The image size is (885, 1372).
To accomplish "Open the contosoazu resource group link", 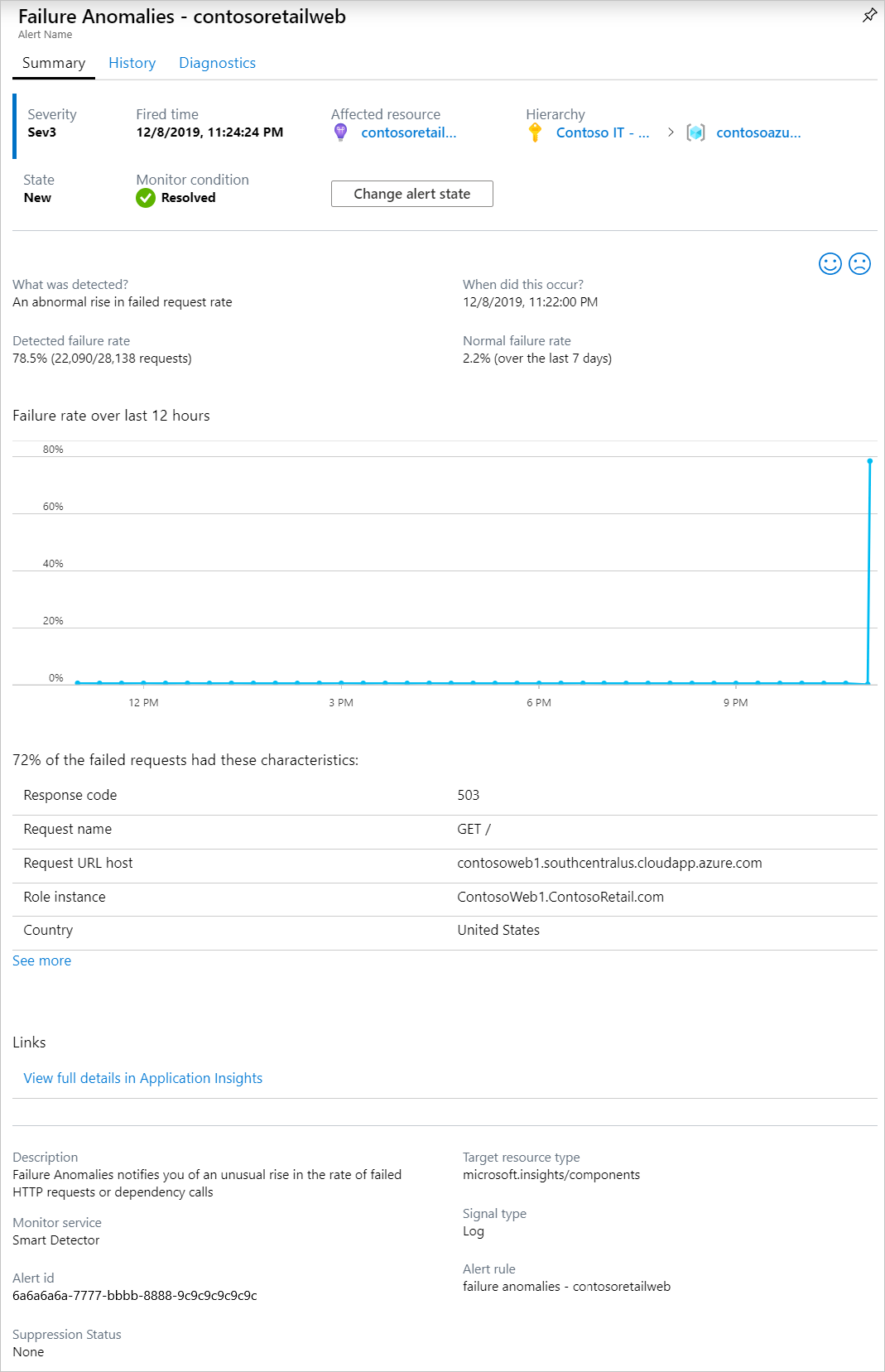I will 758,132.
